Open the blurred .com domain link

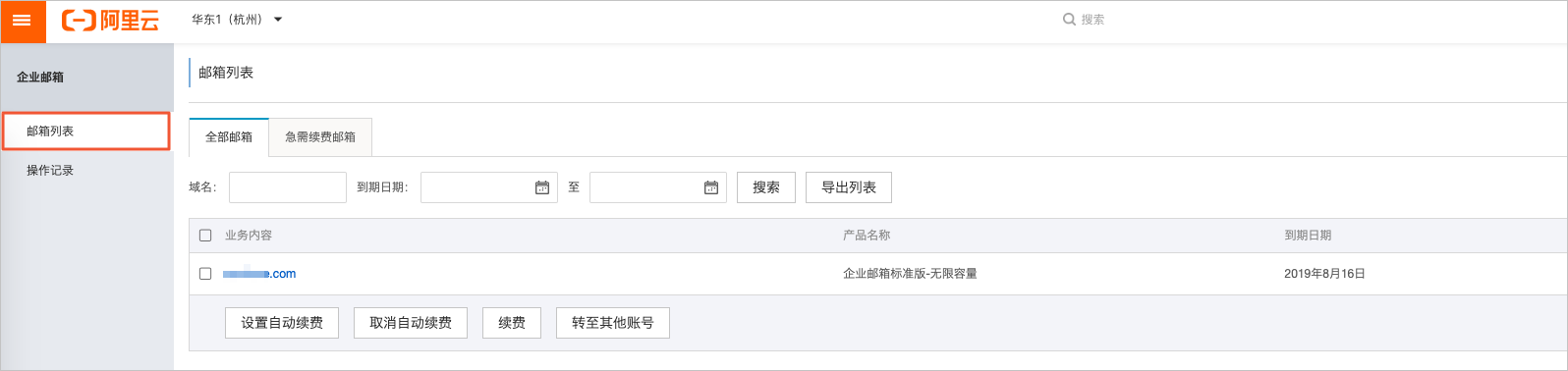(259, 274)
